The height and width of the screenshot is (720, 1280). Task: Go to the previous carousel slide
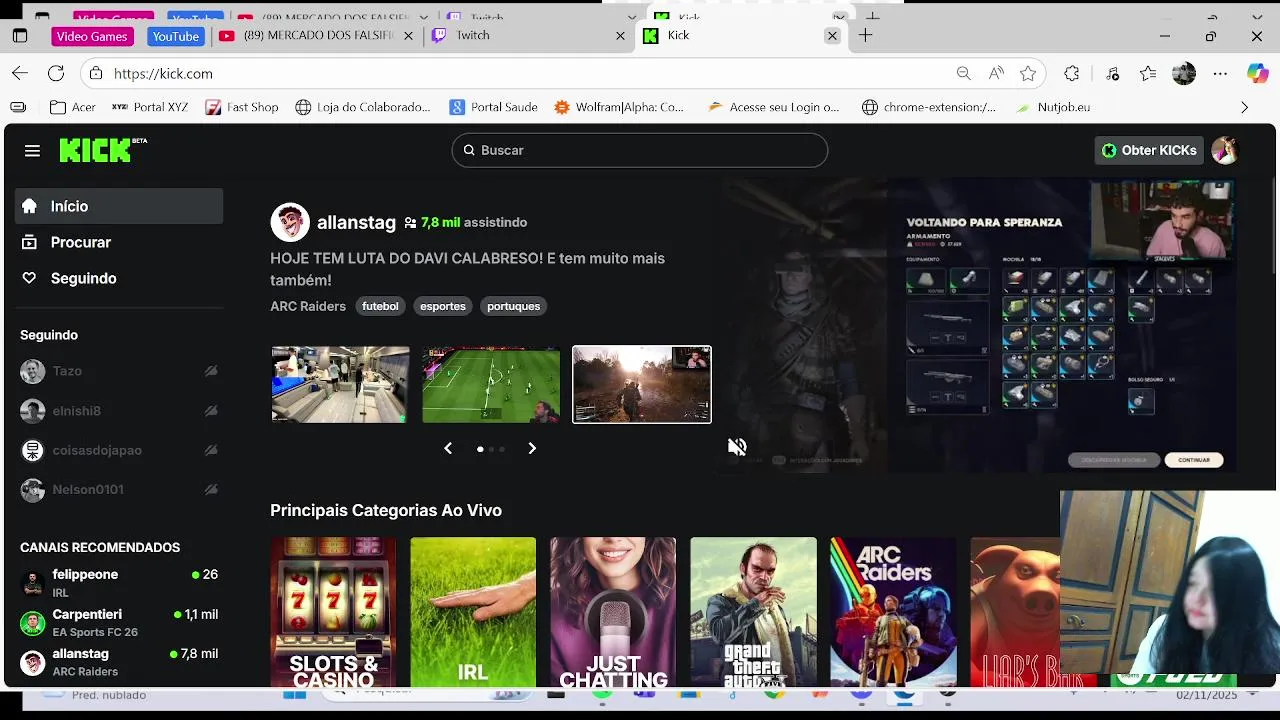[x=448, y=449]
